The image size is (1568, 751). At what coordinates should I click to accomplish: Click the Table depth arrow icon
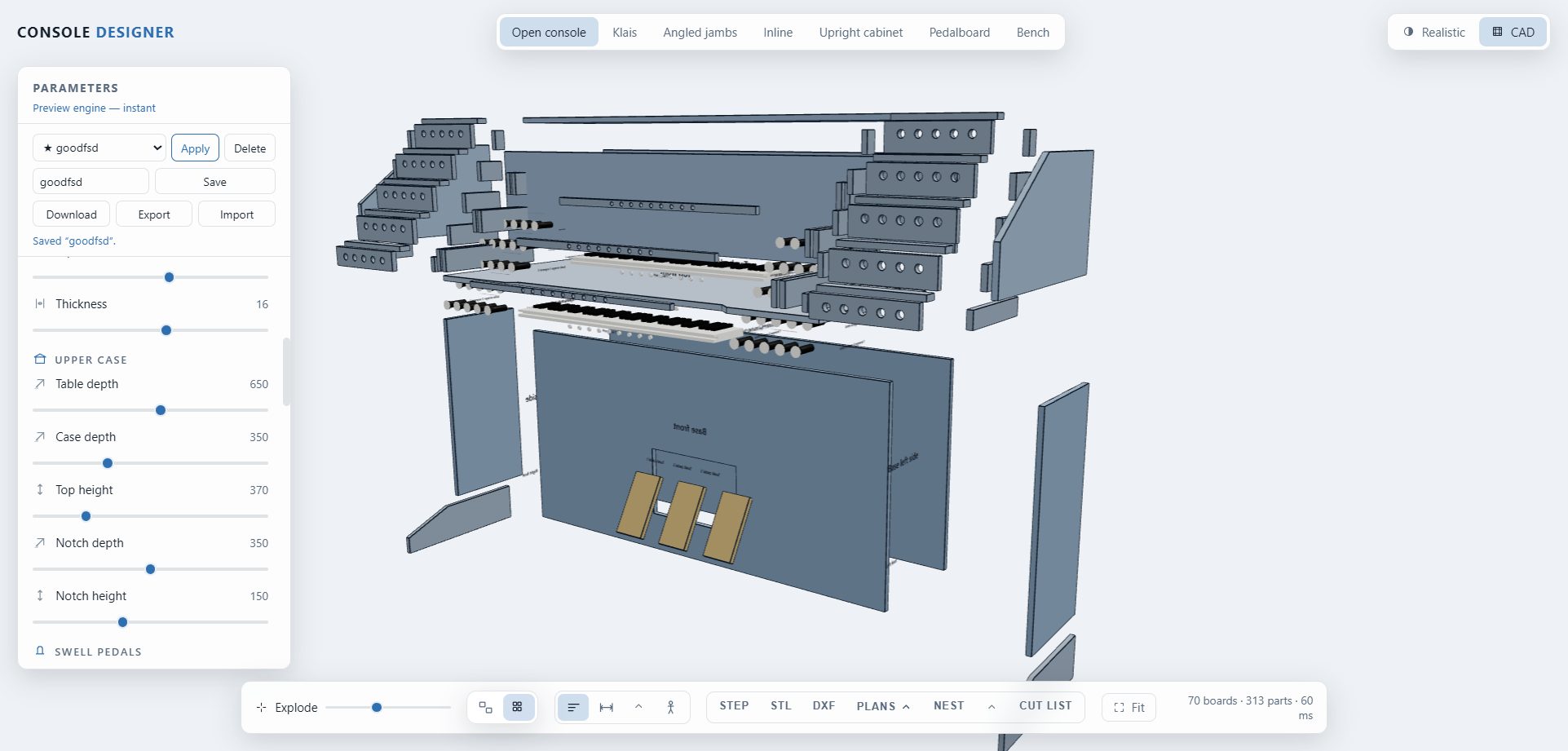coord(40,384)
